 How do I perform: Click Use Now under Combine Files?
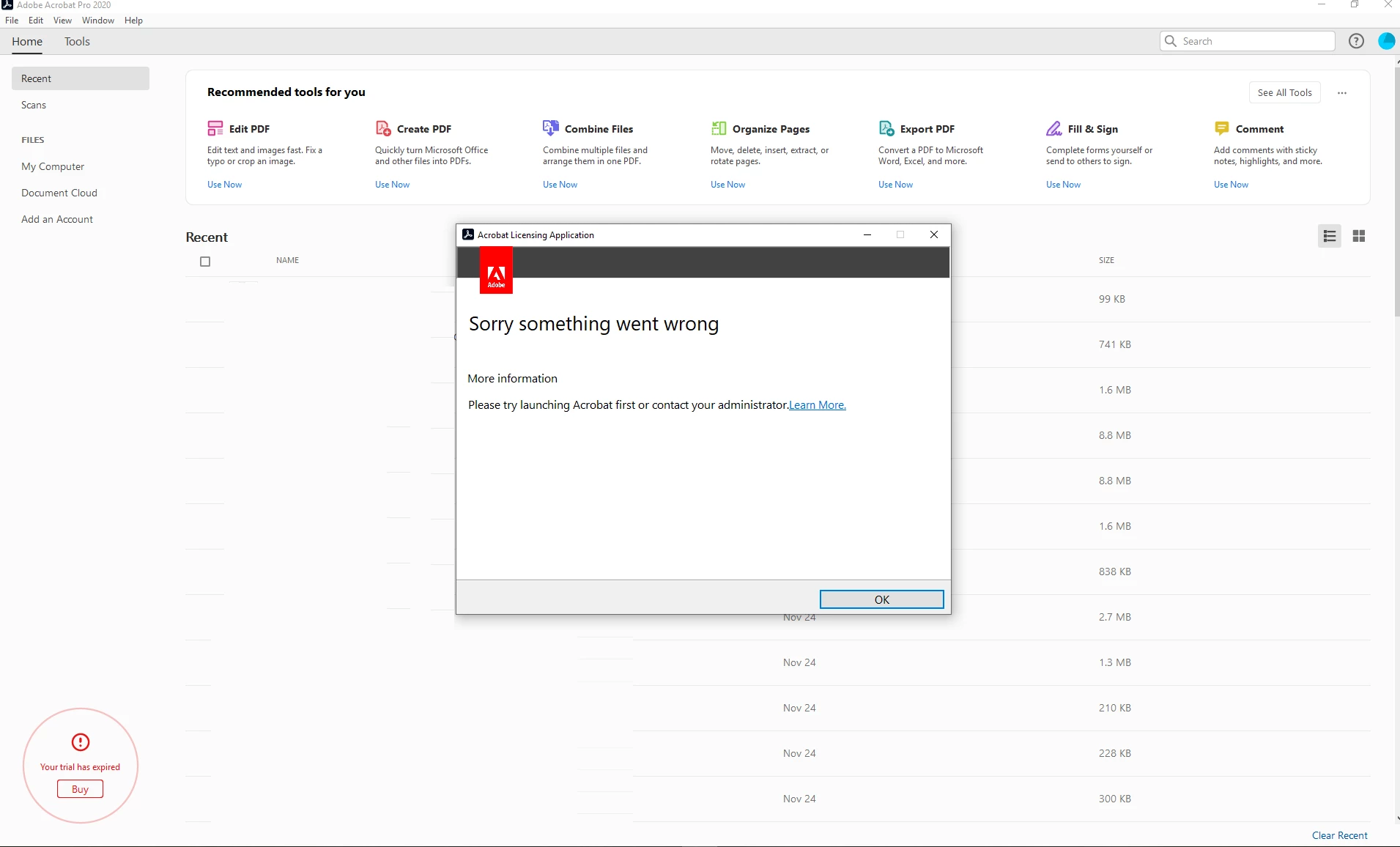(x=560, y=185)
